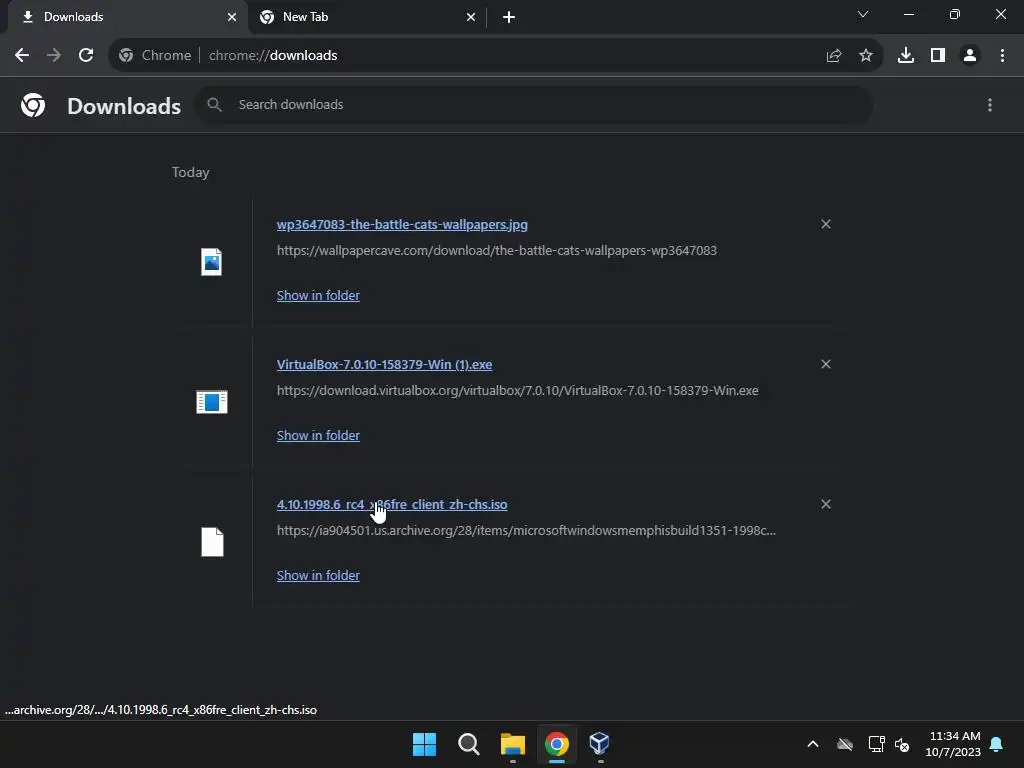
Task: Click the browser forward arrow
Action: [x=54, y=56]
